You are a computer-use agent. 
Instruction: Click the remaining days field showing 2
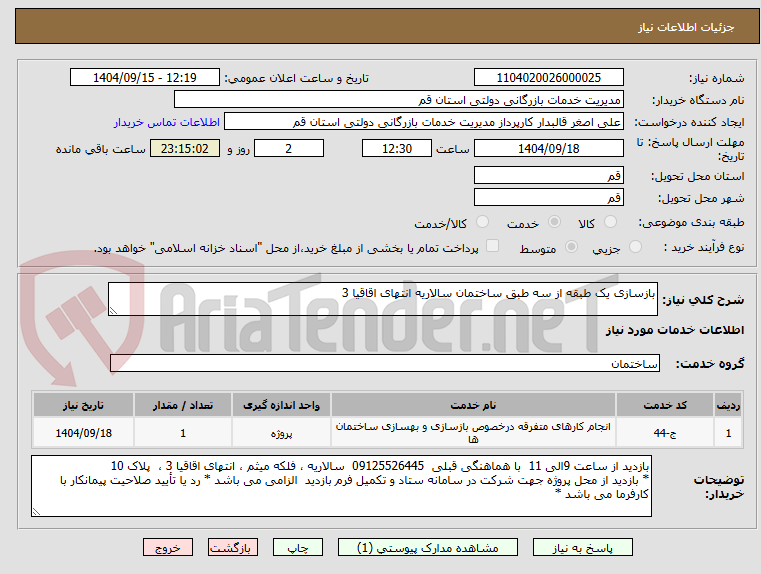pos(289,148)
